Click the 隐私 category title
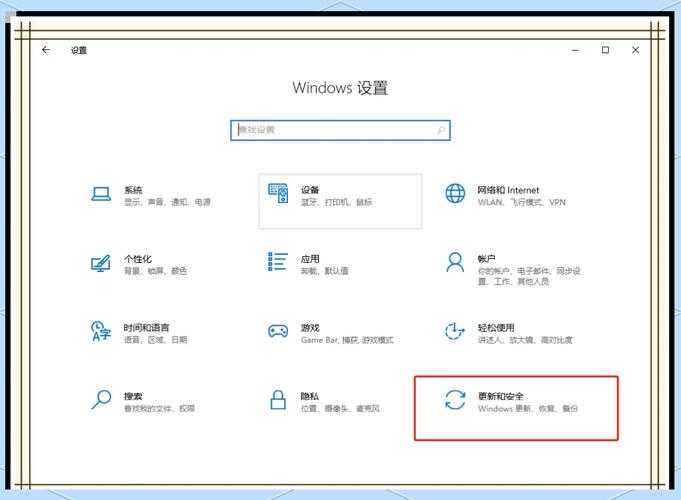The height and width of the screenshot is (500, 681). pos(310,396)
